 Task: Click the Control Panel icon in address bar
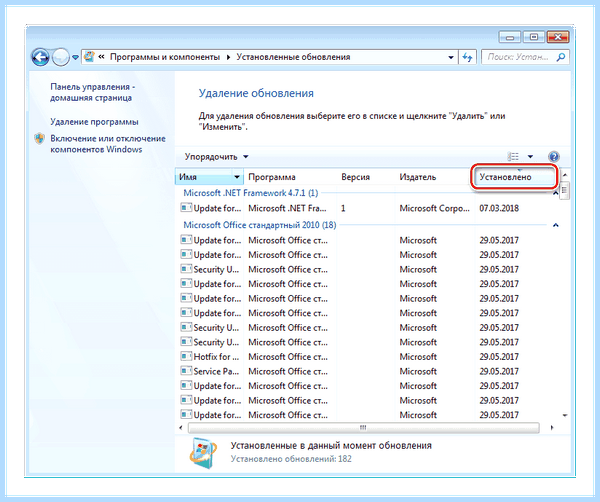[x=89, y=57]
